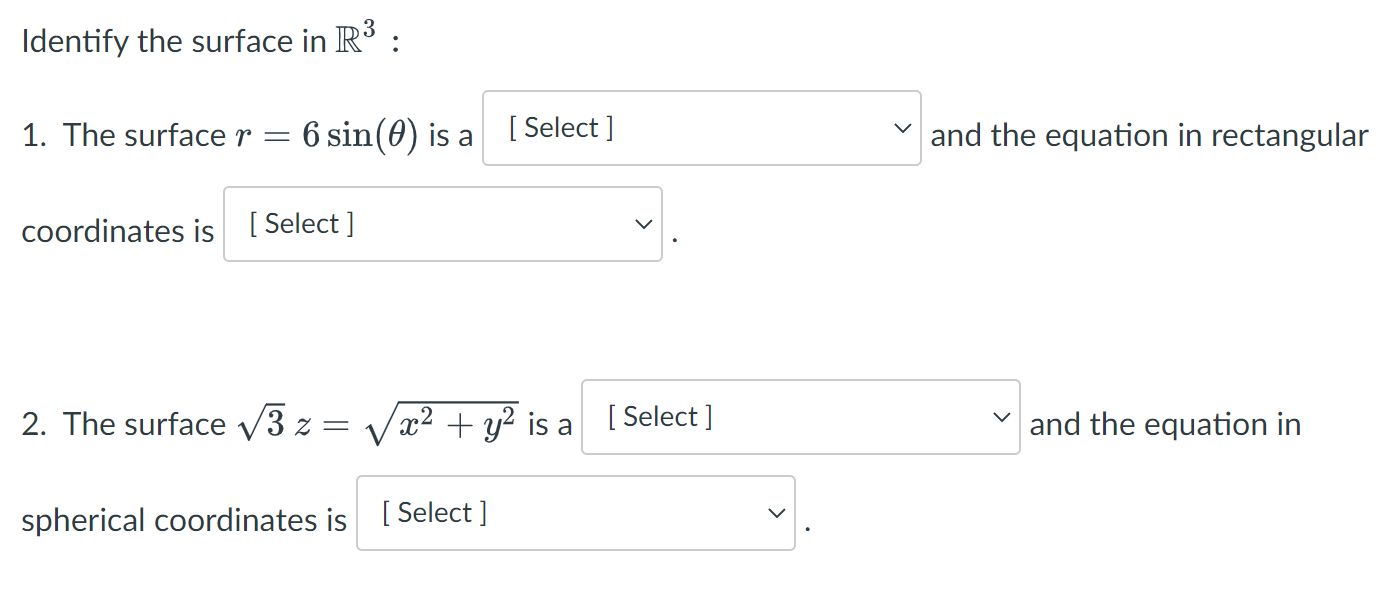1386x604 pixels.
Task: Click the chevron beside rectangular coordinates Select
Action: (x=644, y=223)
